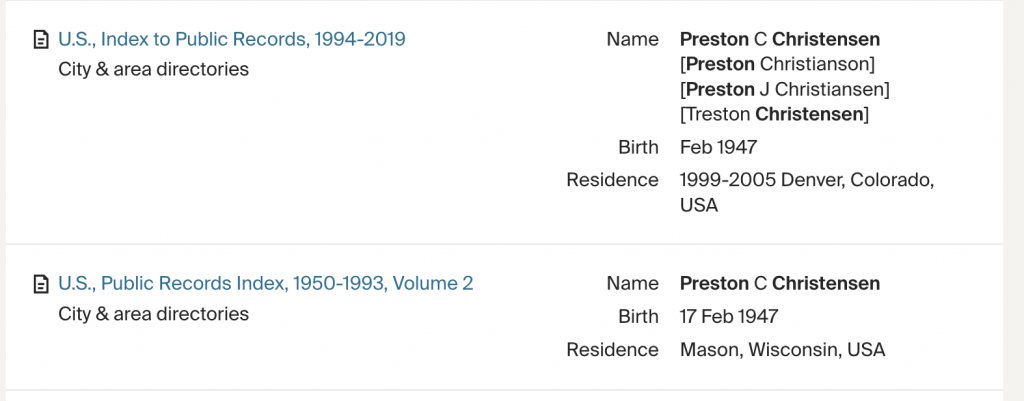Click document icon beside Index to Public Records
Viewport: 1024px width, 401px height.
click(x=40, y=41)
